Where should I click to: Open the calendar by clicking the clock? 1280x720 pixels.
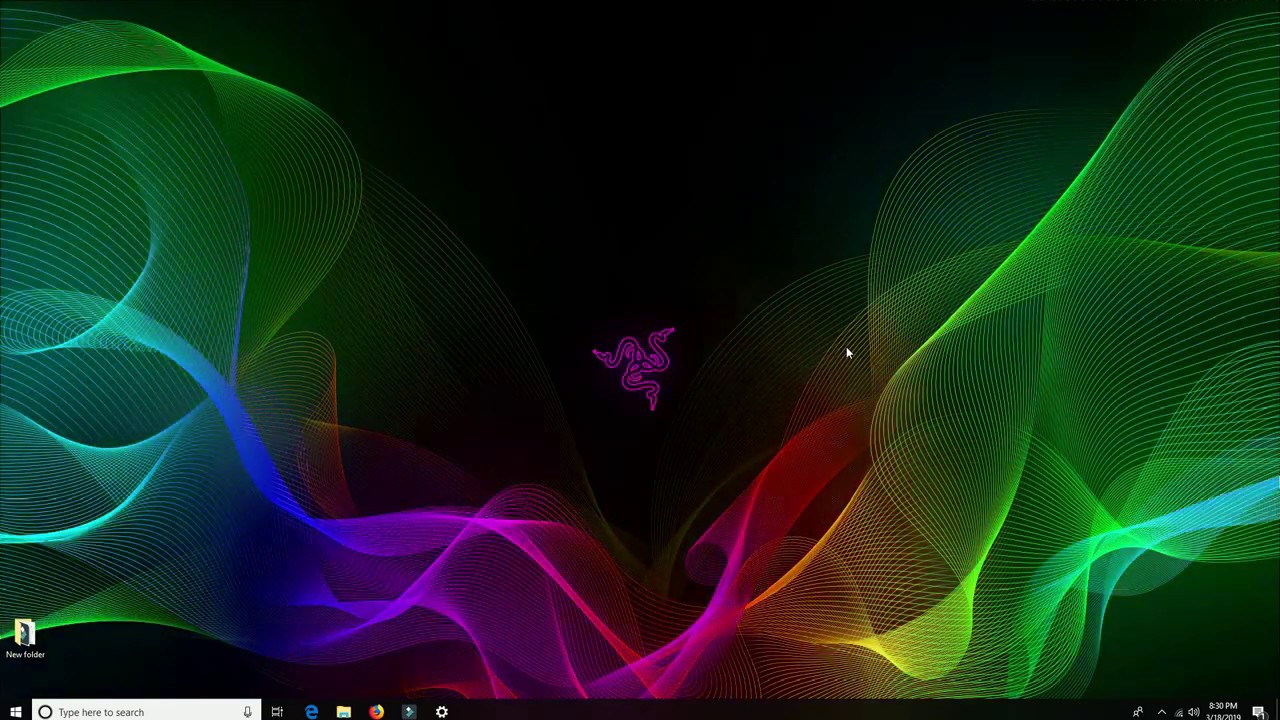click(x=1224, y=706)
